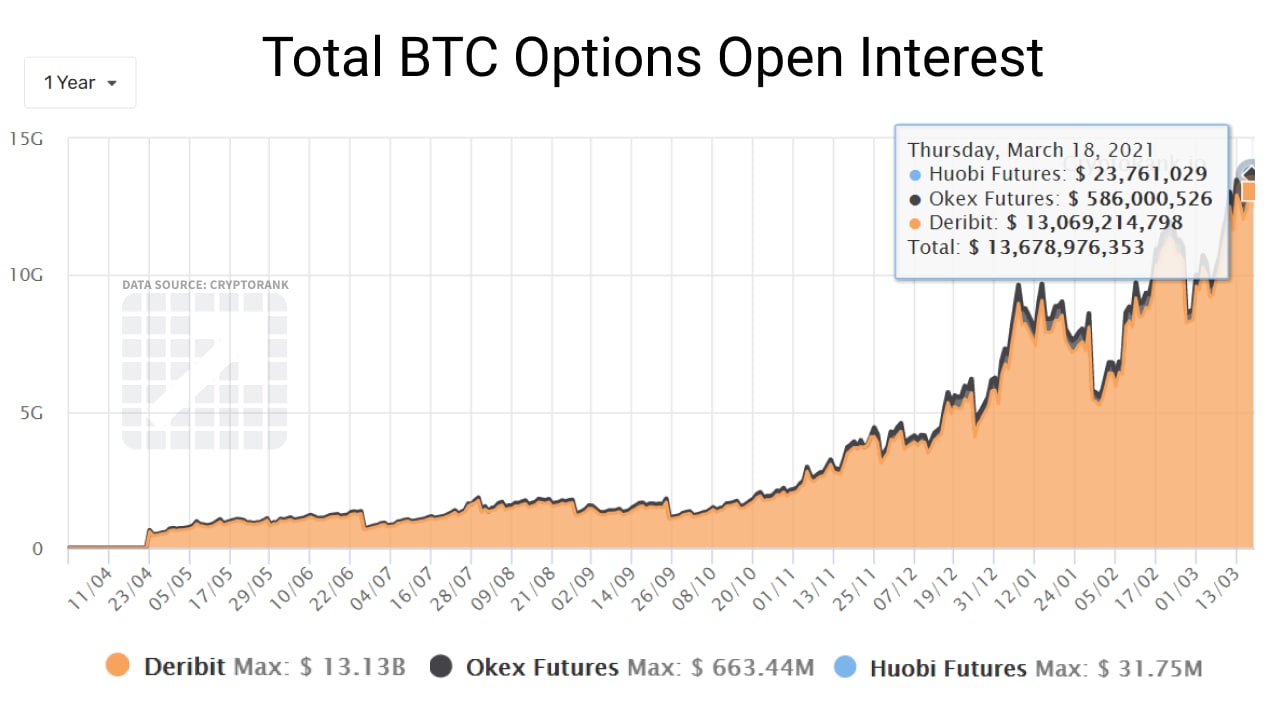Click the chart title Total BTC Options Open Interest

tap(652, 57)
